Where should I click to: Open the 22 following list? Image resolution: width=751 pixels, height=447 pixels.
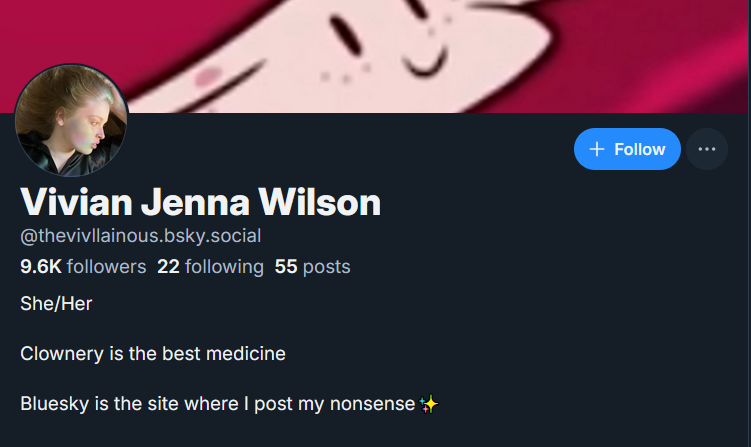click(211, 267)
